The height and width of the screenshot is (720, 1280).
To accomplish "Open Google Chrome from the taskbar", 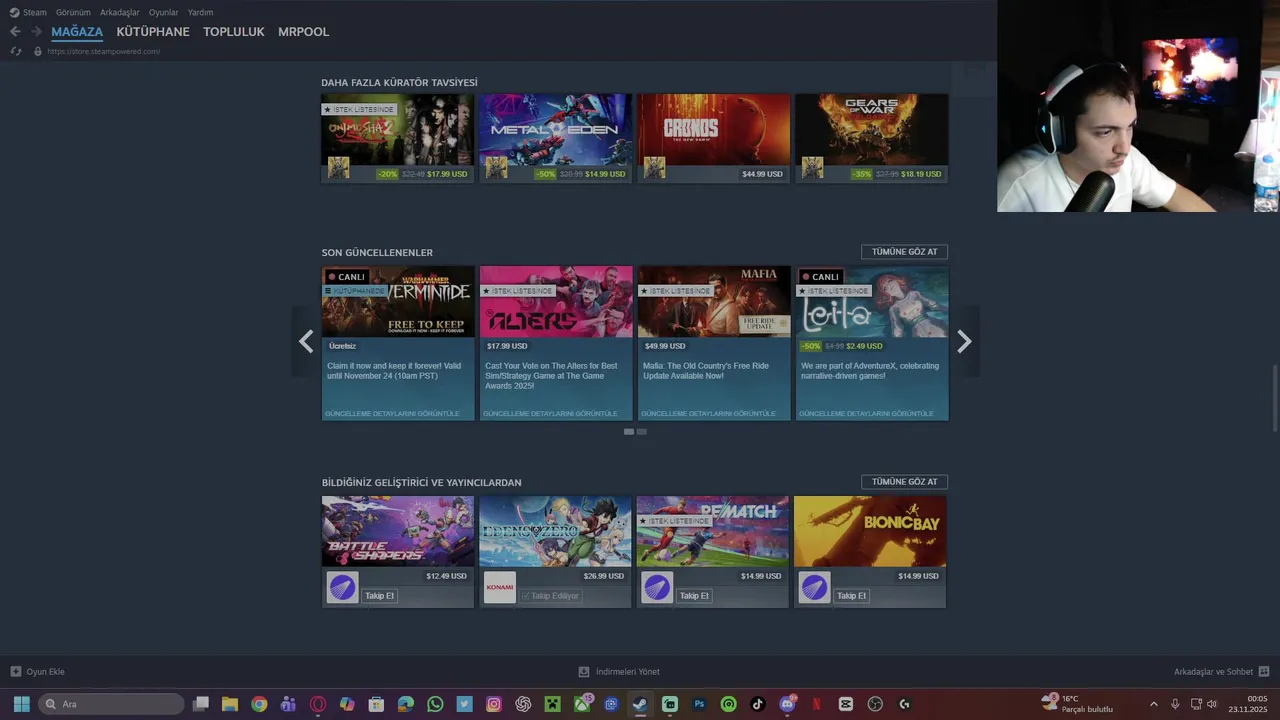I will pyautogui.click(x=259, y=704).
